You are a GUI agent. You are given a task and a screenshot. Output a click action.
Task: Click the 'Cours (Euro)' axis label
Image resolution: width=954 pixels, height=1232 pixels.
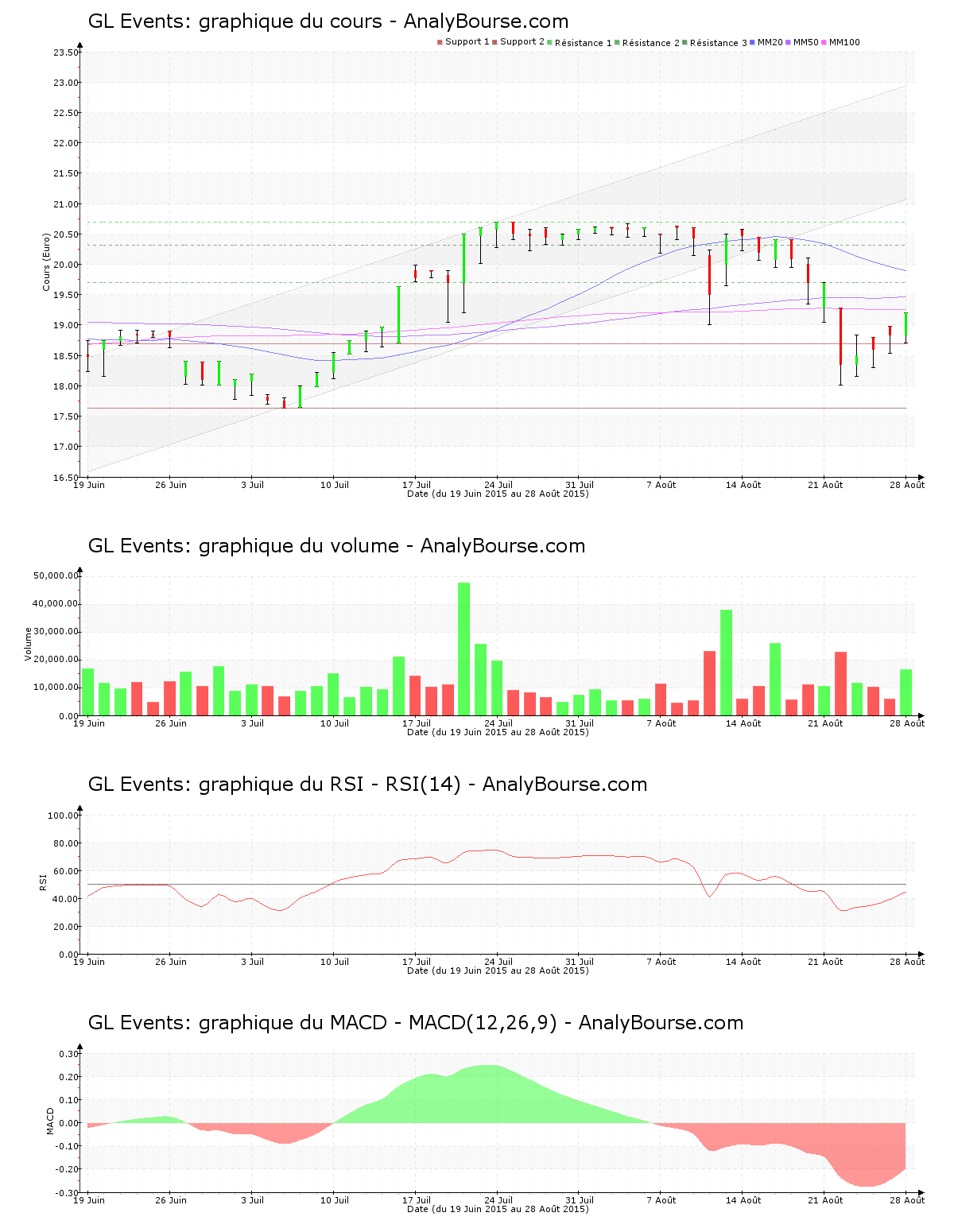(46, 262)
